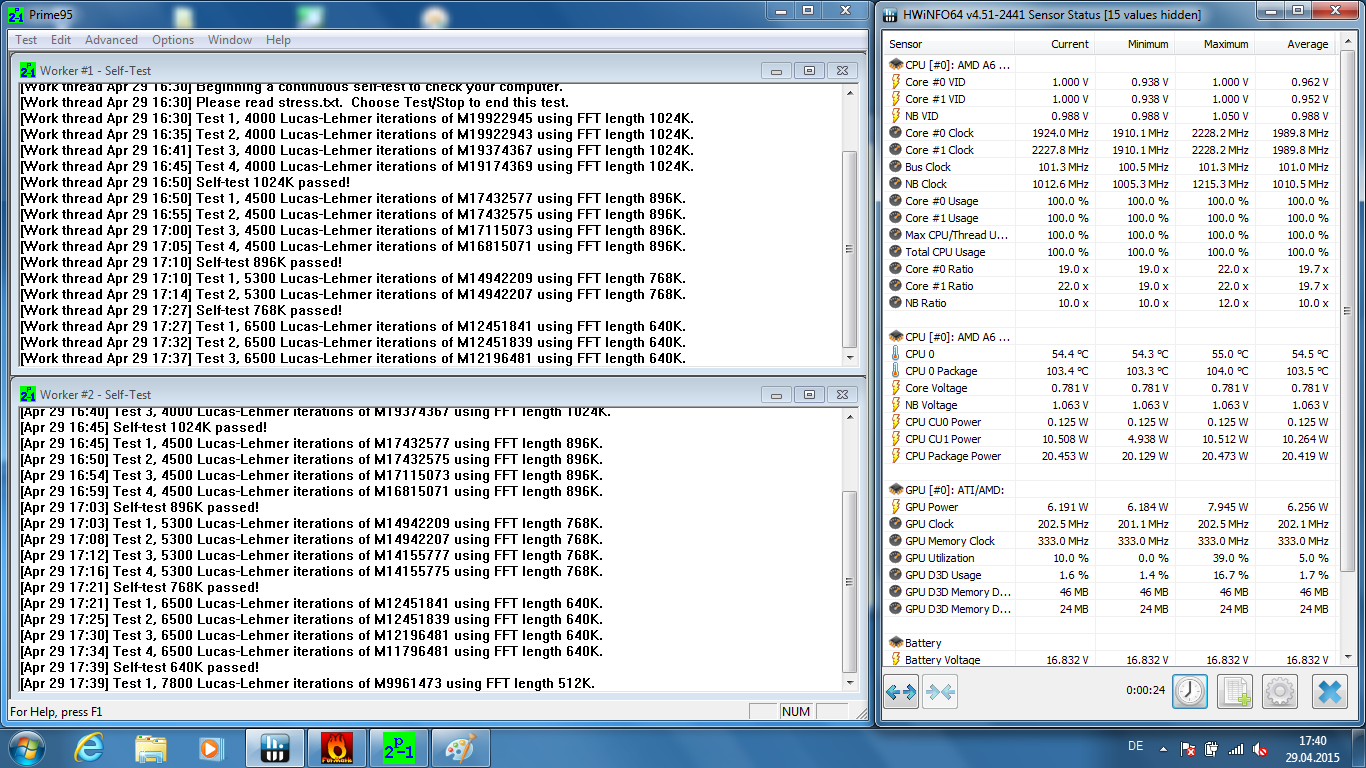Click the Minimum column header in HWiNFO
Screen dimensions: 1366x768
coord(1134,44)
